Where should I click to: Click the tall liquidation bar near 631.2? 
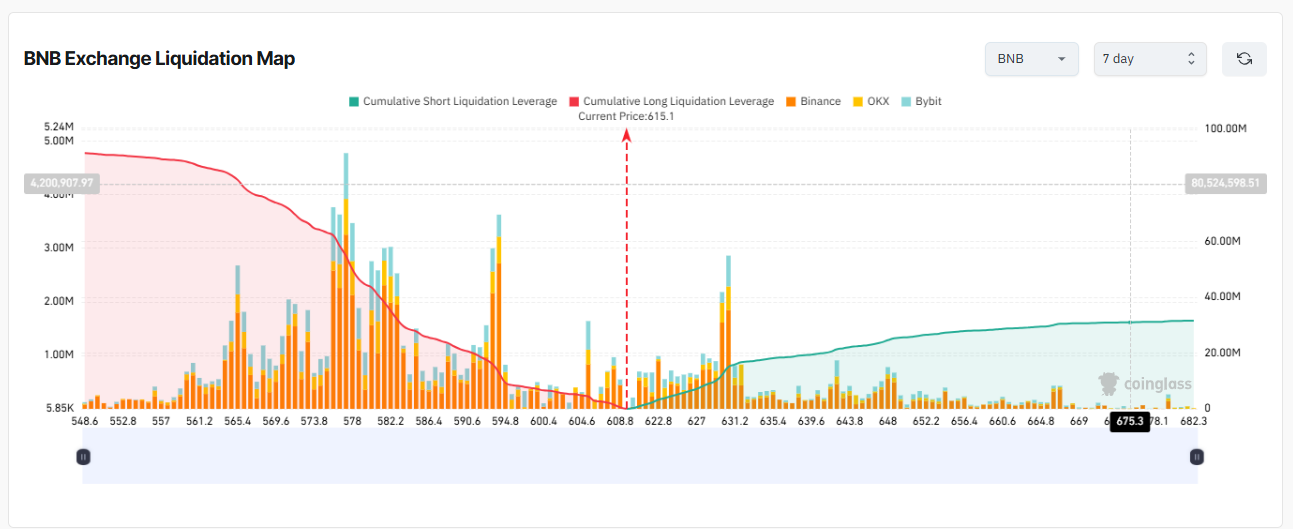click(728, 332)
